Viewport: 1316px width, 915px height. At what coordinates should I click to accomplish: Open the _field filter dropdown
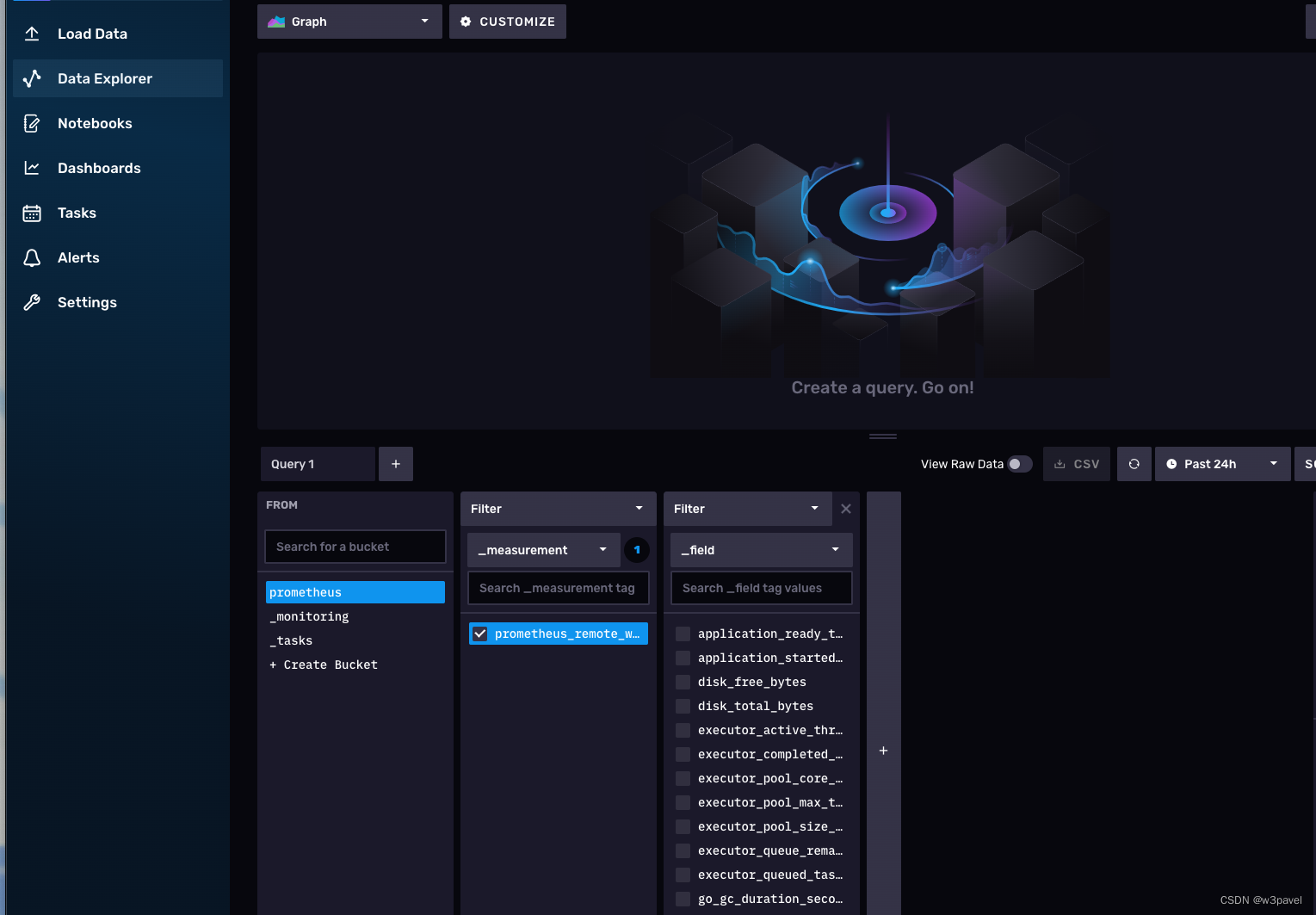point(760,549)
